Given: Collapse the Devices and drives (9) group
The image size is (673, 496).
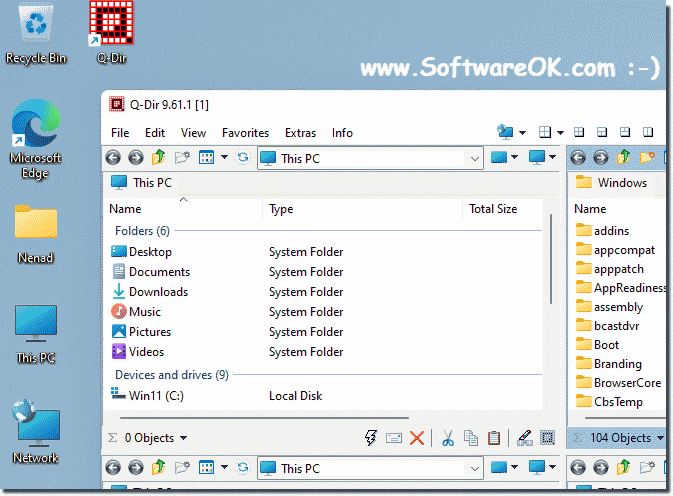Looking at the screenshot, I should click(x=172, y=375).
